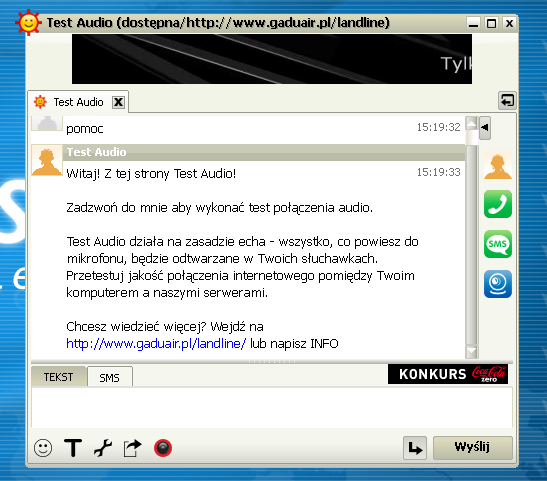Open text formatting with the T icon
Viewport: 547px width, 481px height.
pos(73,448)
